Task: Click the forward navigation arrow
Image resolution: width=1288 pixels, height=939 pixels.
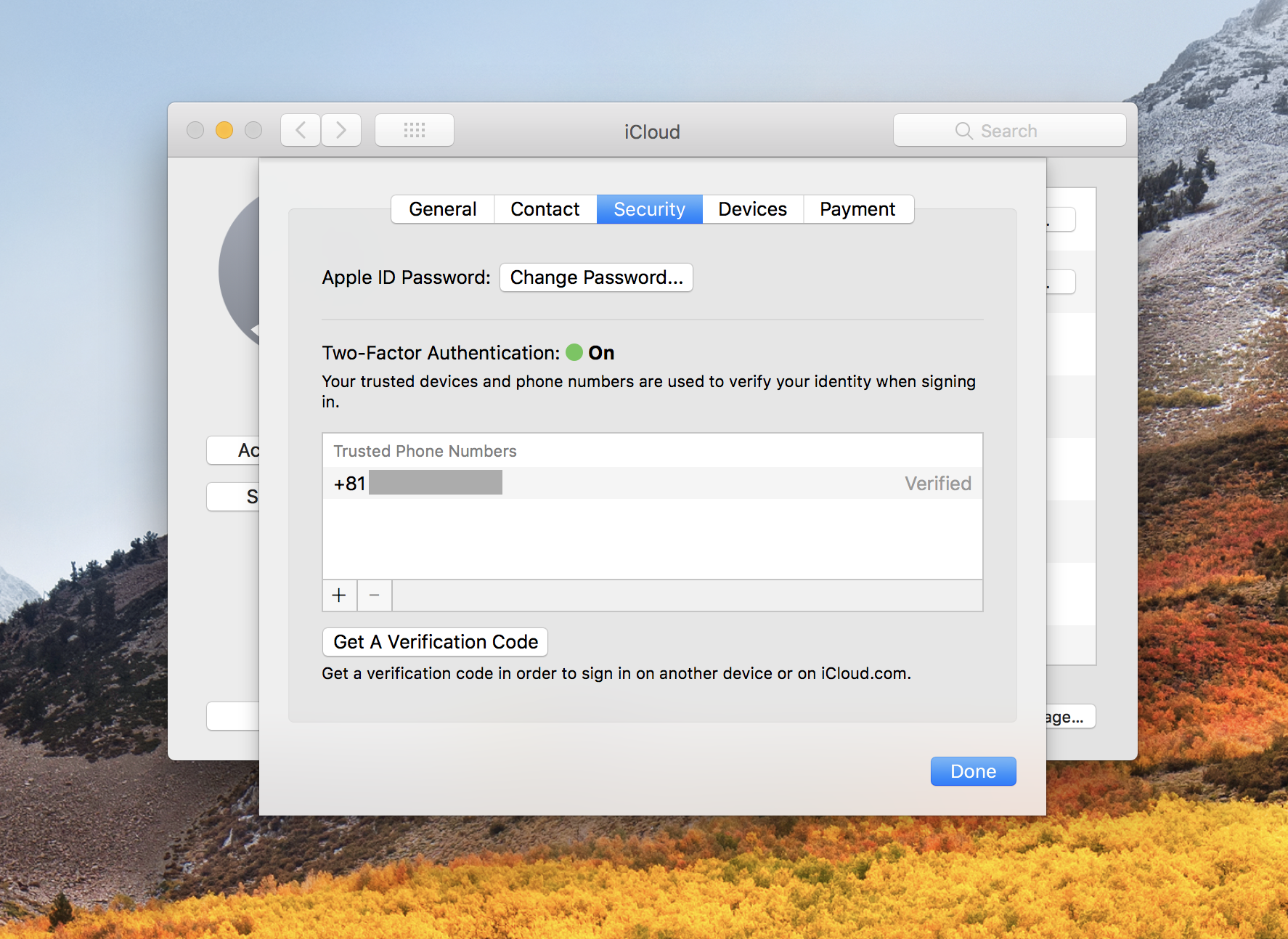Action: 341,129
